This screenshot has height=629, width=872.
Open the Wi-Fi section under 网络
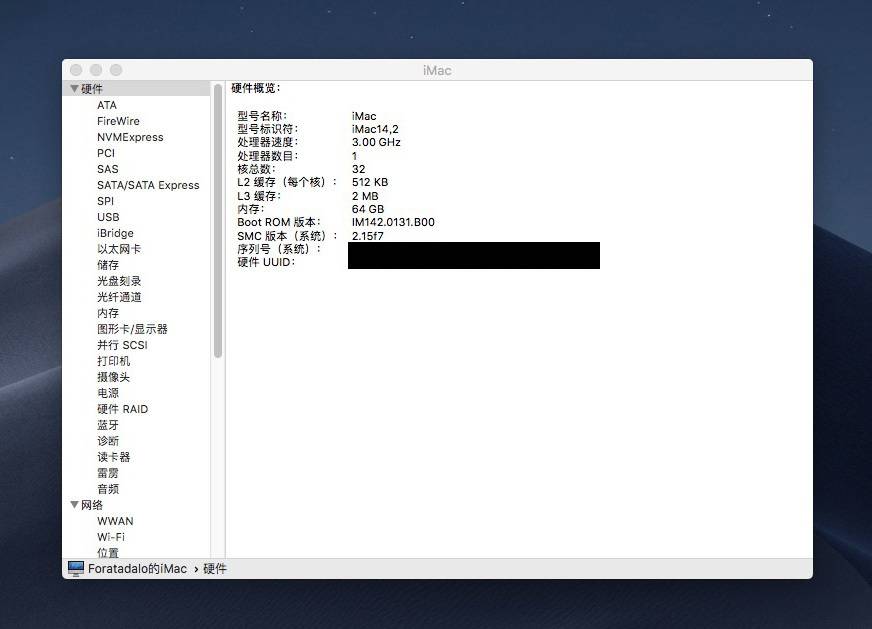pos(114,537)
